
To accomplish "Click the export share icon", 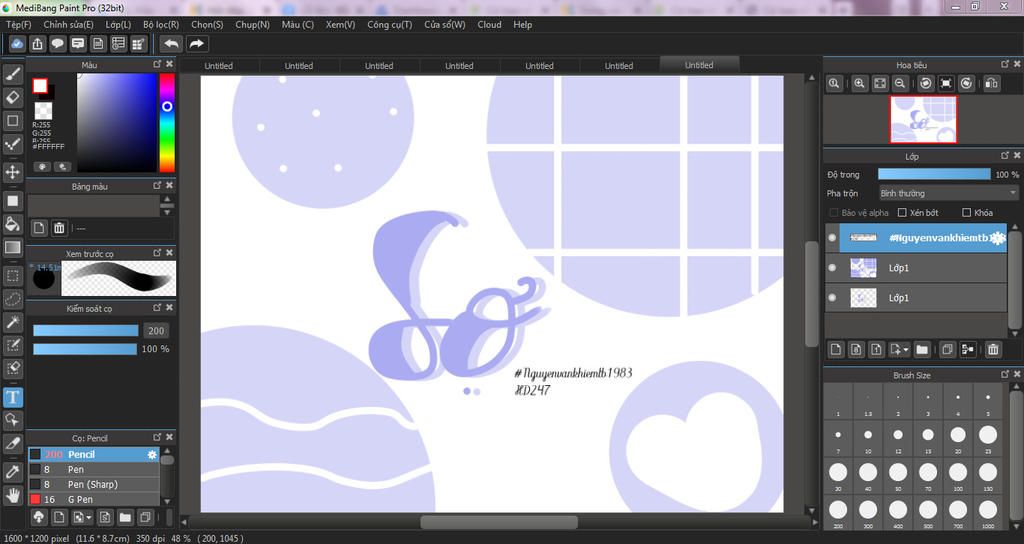I will (x=37, y=44).
